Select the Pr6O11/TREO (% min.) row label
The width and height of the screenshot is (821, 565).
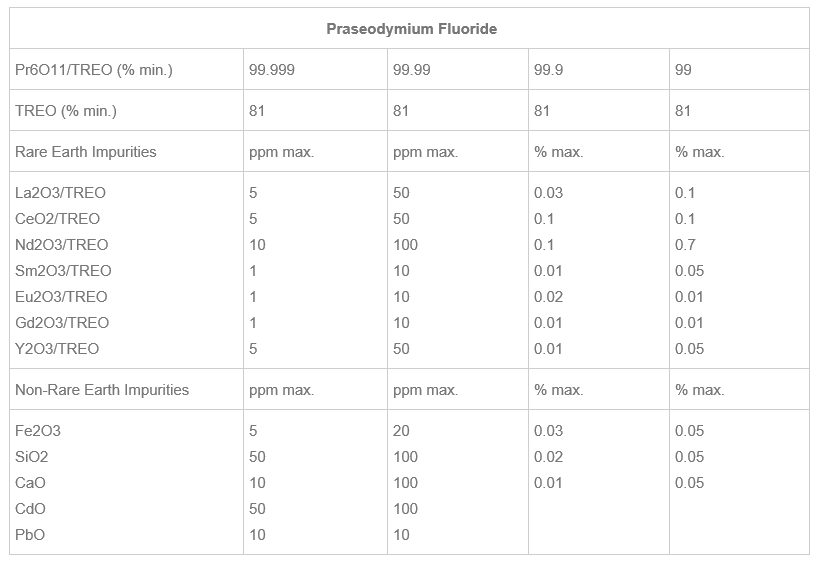point(94,70)
